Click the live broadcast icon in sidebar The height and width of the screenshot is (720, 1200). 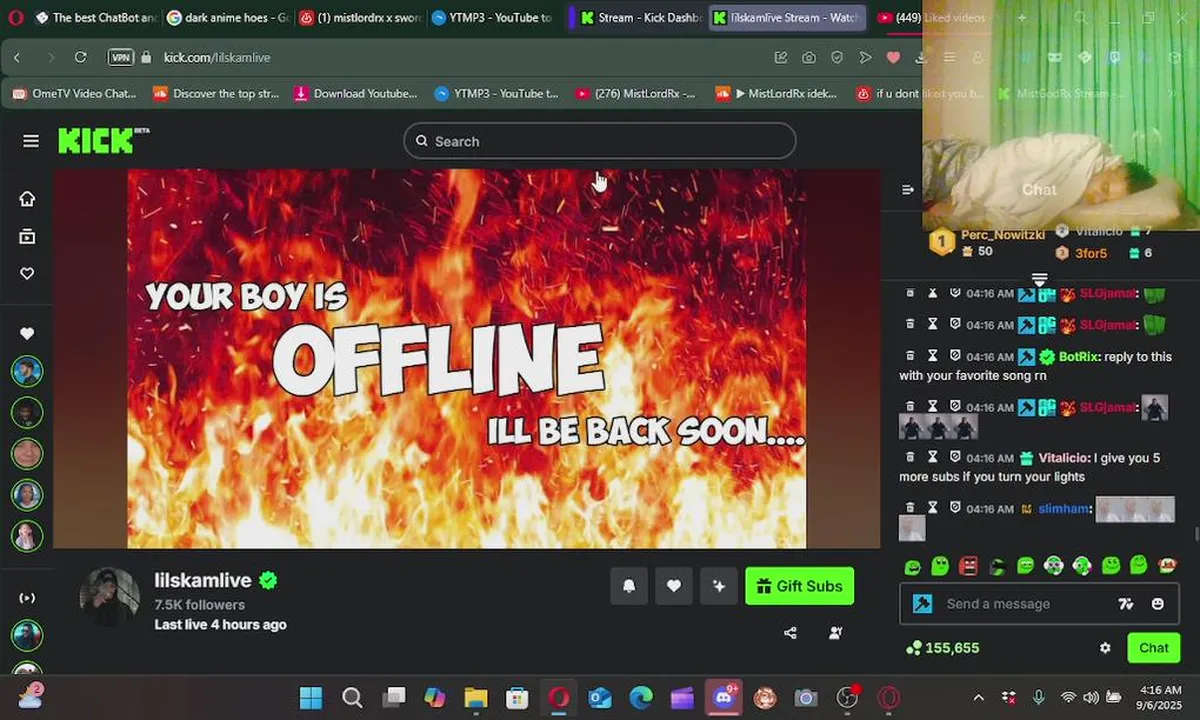(27, 597)
